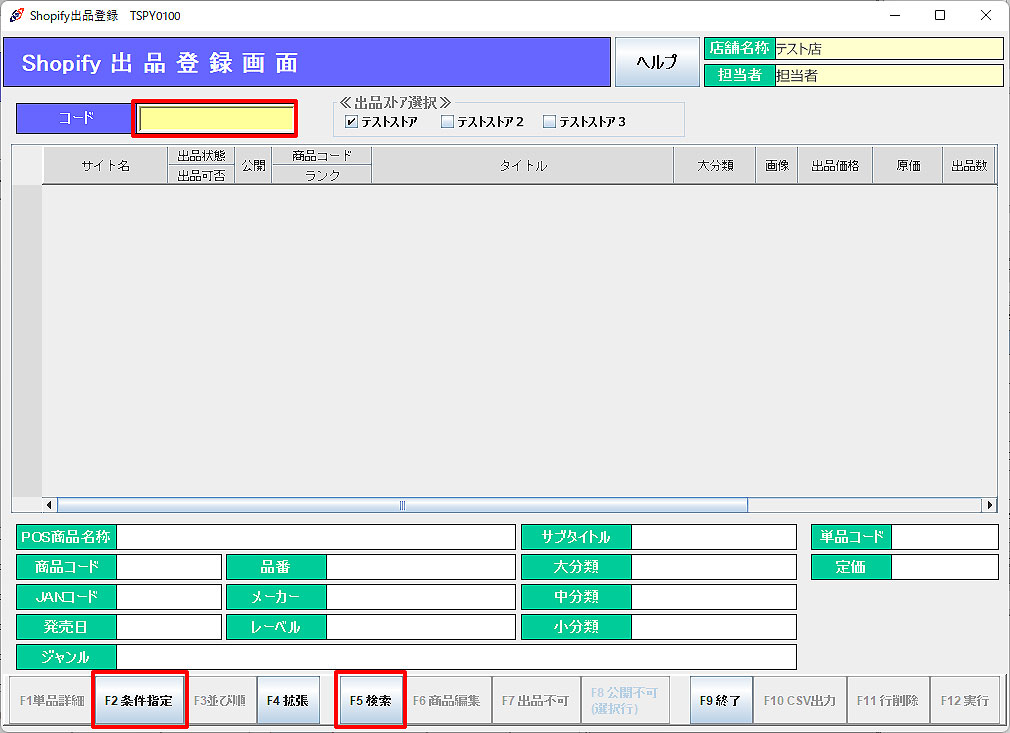Click the POS商品名称 text field

tap(315, 537)
